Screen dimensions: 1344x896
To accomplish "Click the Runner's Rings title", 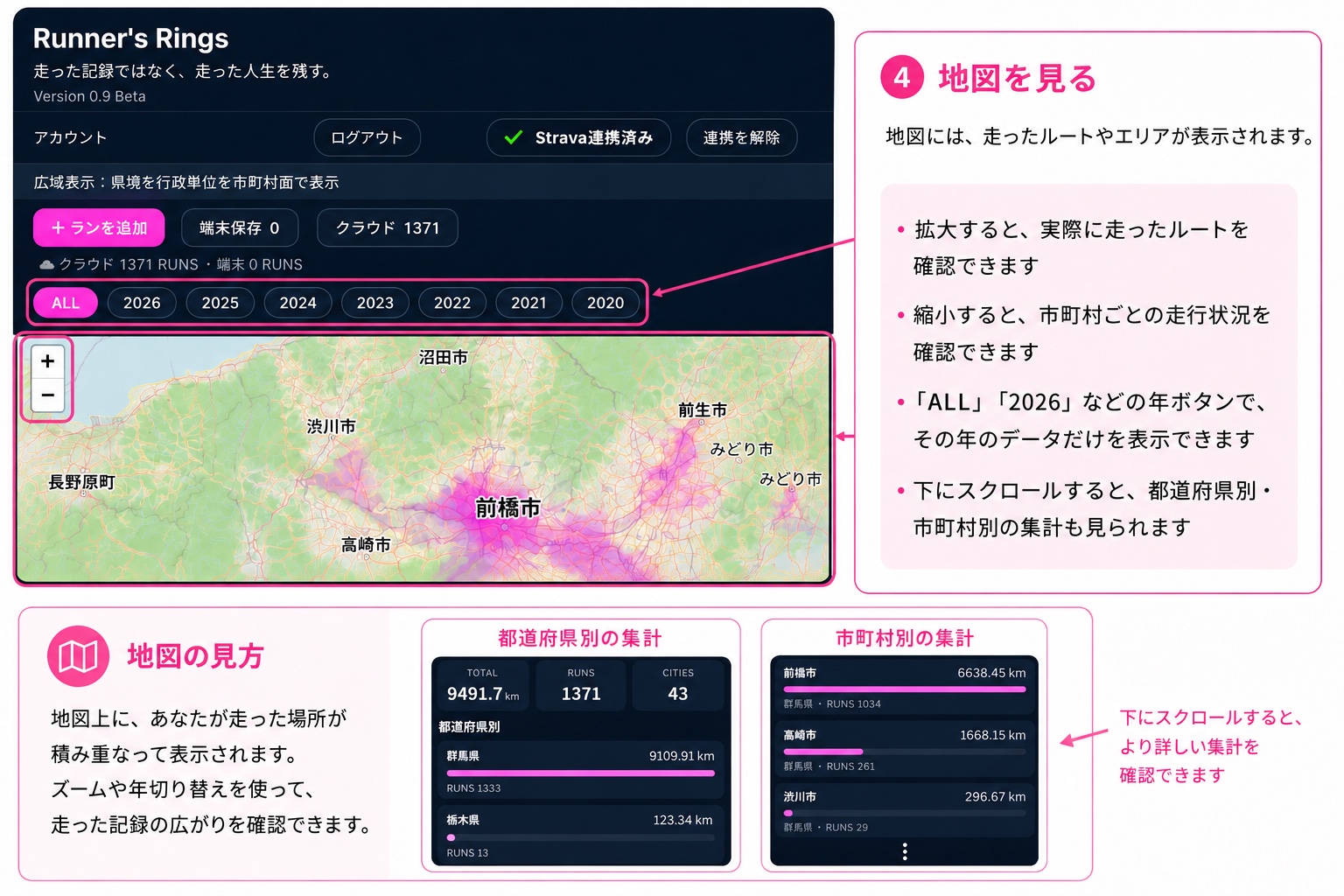I will click(130, 38).
